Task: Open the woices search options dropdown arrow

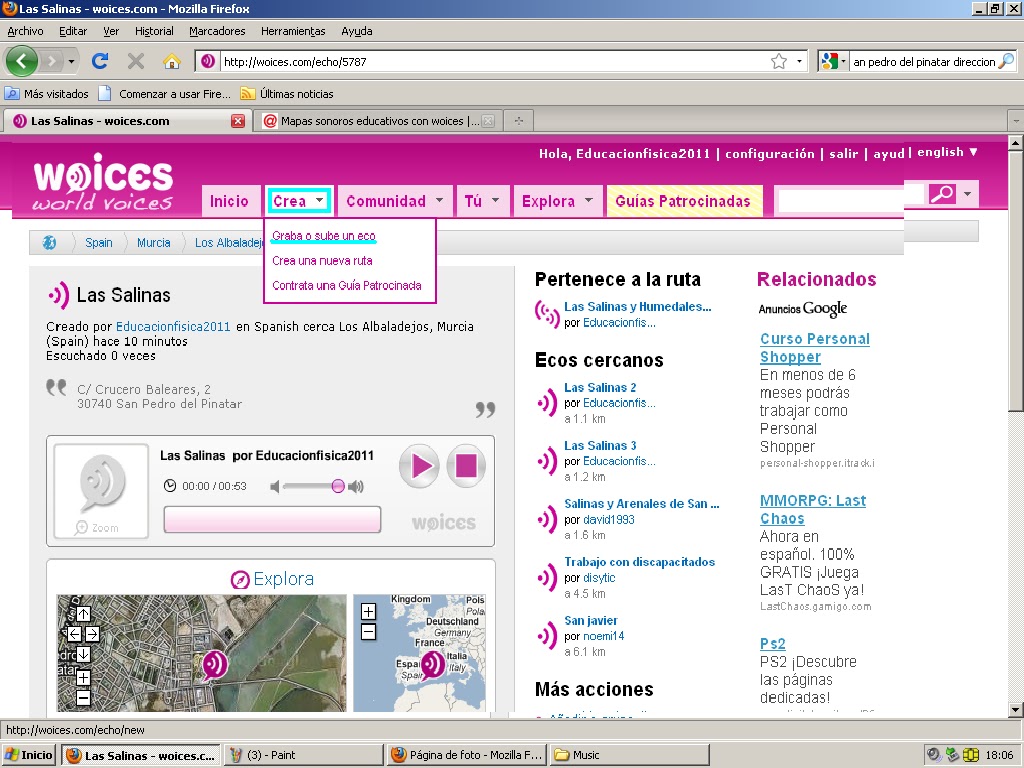Action: tap(967, 194)
